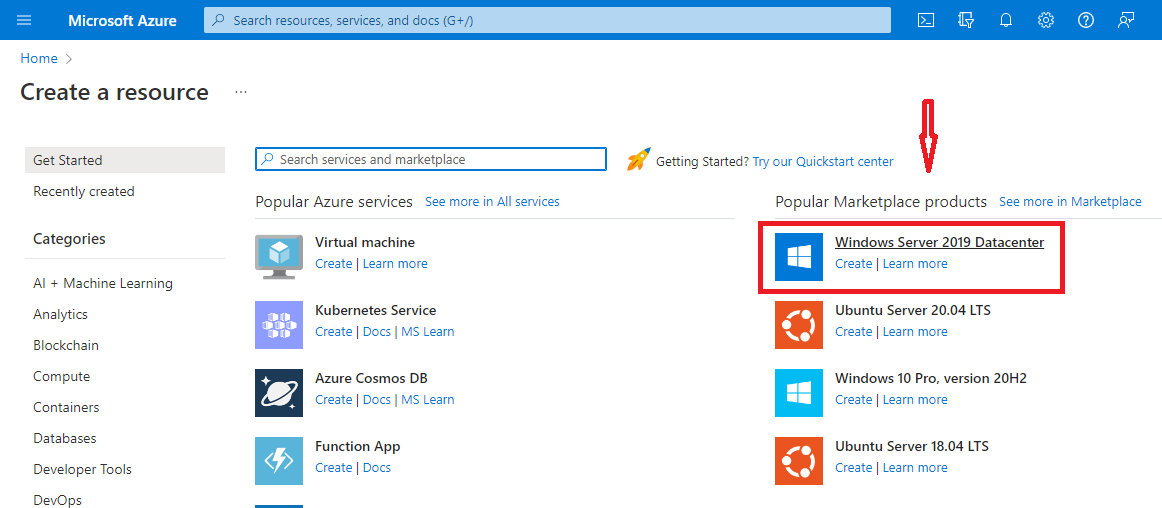Open the Databases category
The image size is (1162, 508).
click(64, 439)
